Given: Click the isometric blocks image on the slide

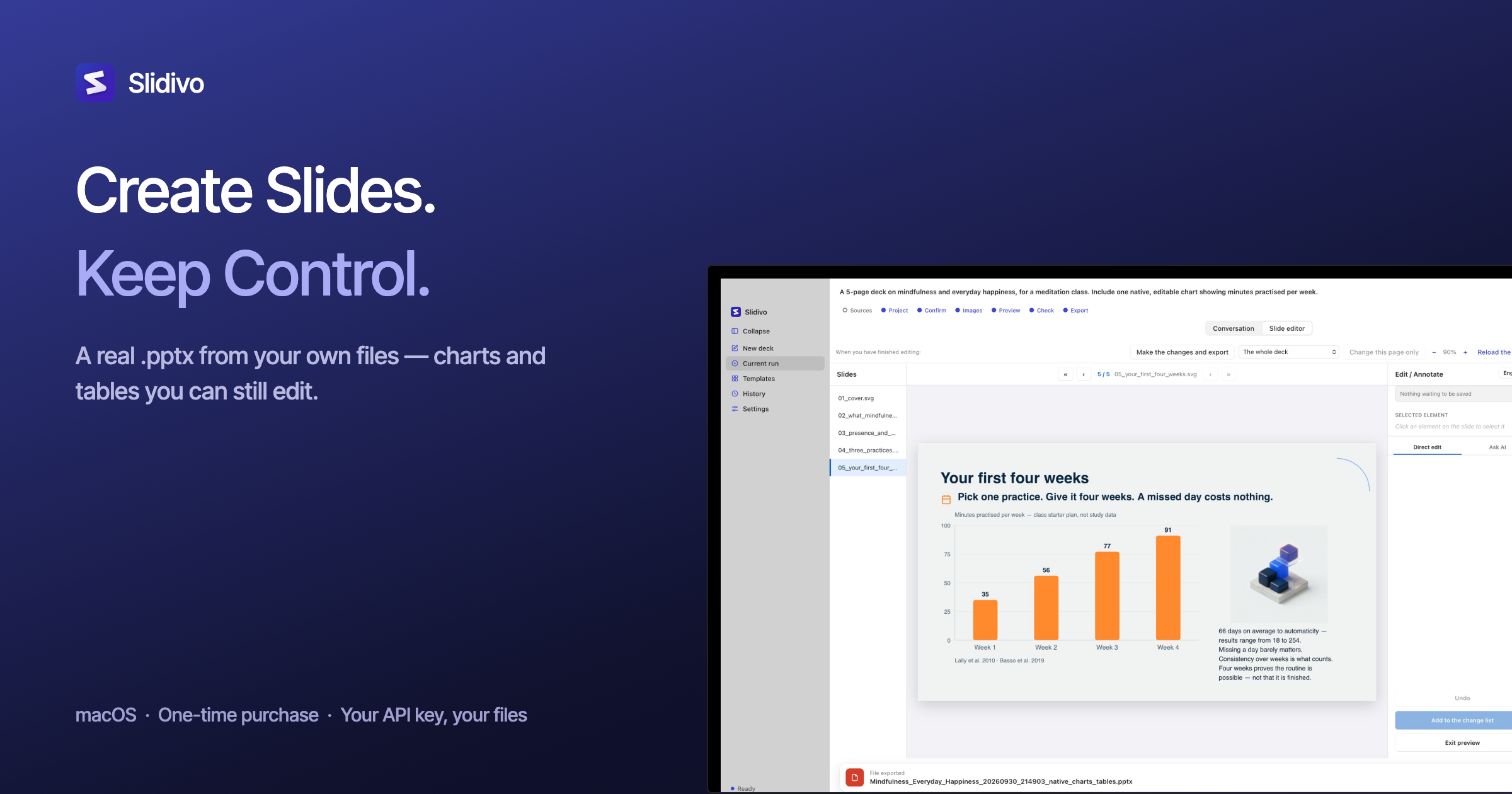Looking at the screenshot, I should 1279,574.
